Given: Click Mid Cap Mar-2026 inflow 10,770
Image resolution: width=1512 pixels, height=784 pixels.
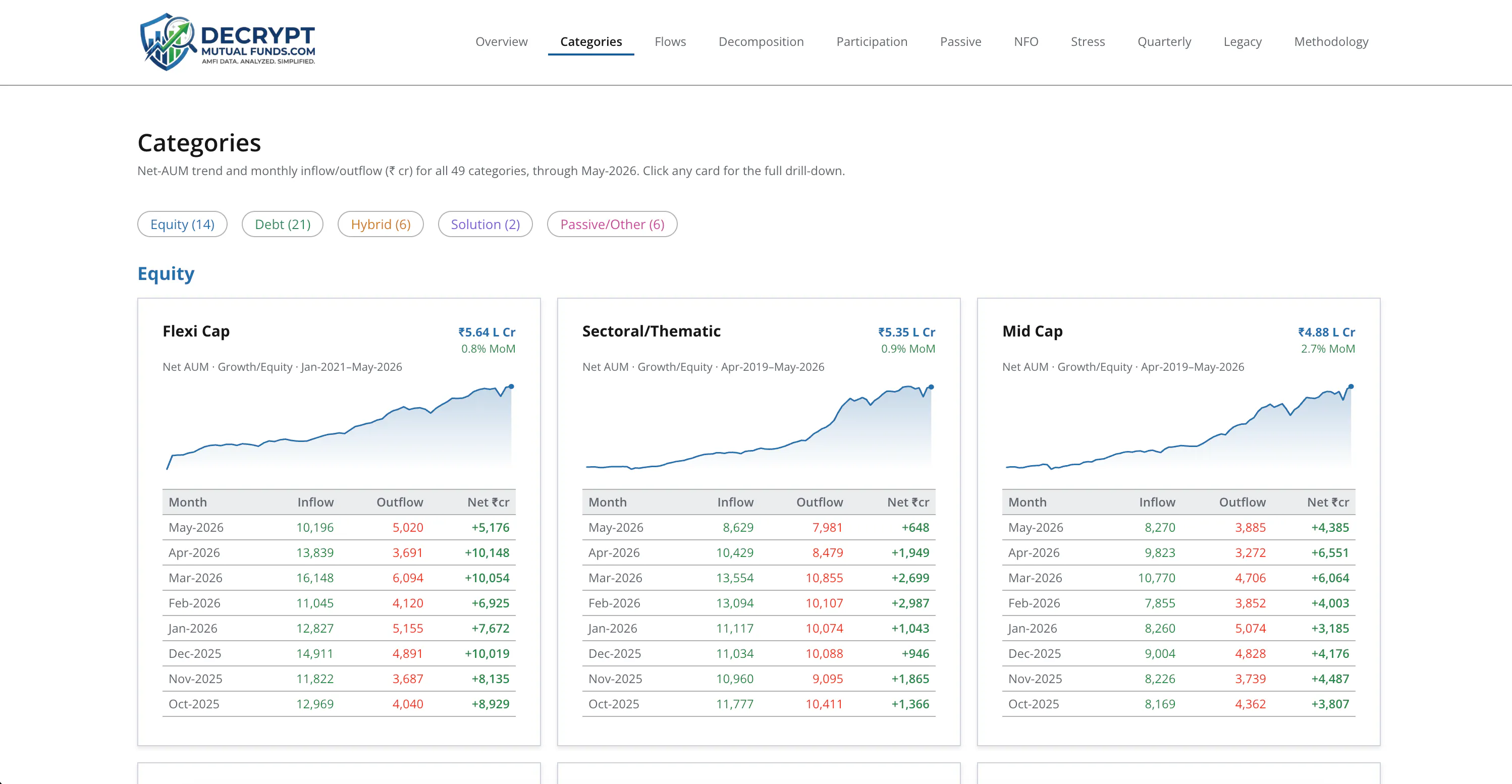Looking at the screenshot, I should [1156, 578].
